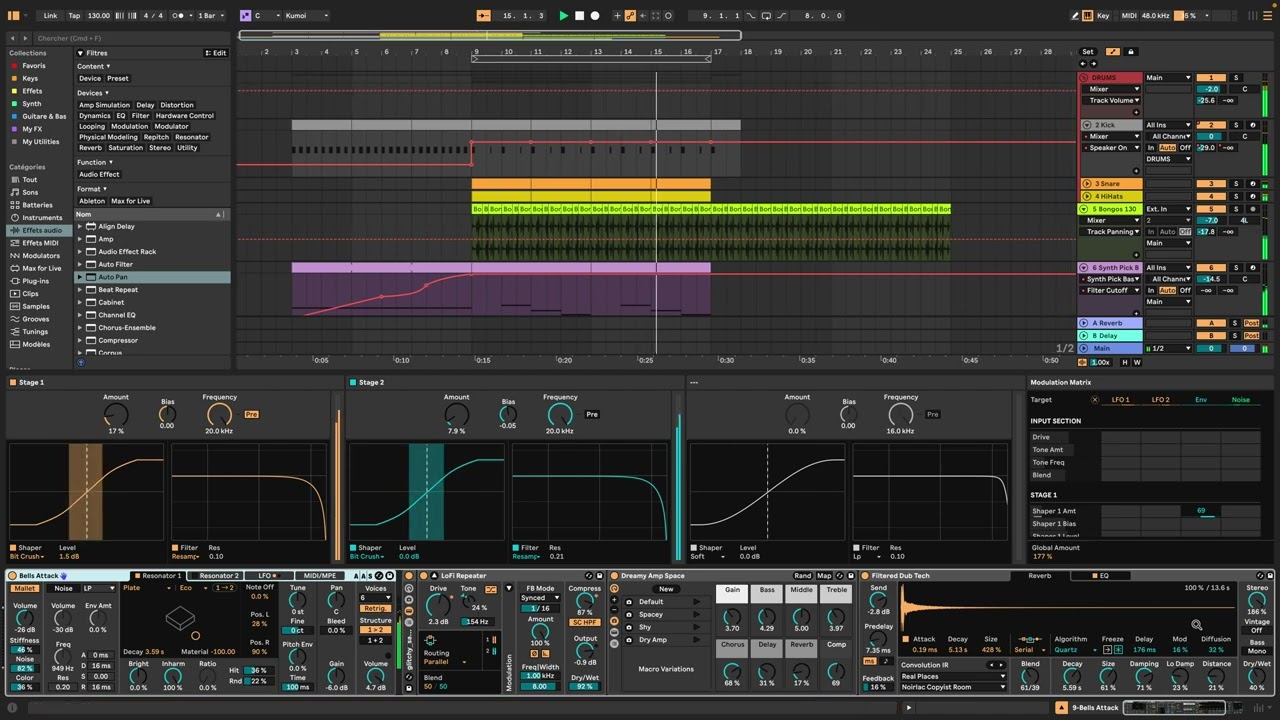The image size is (1280, 720).
Task: Set 2 Kick monitor to In
Action: [1151, 147]
